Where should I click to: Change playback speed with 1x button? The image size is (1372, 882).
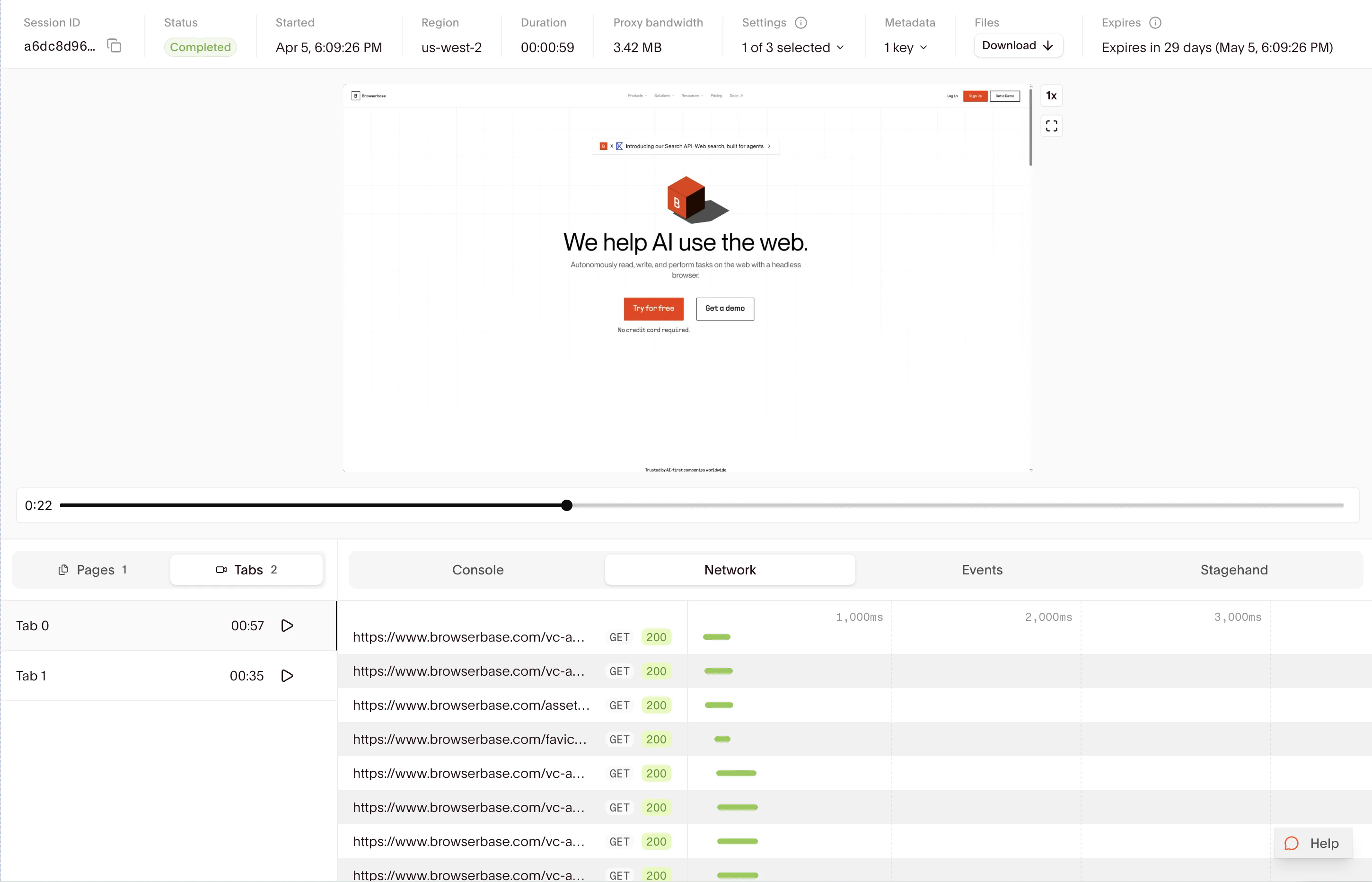click(x=1051, y=96)
